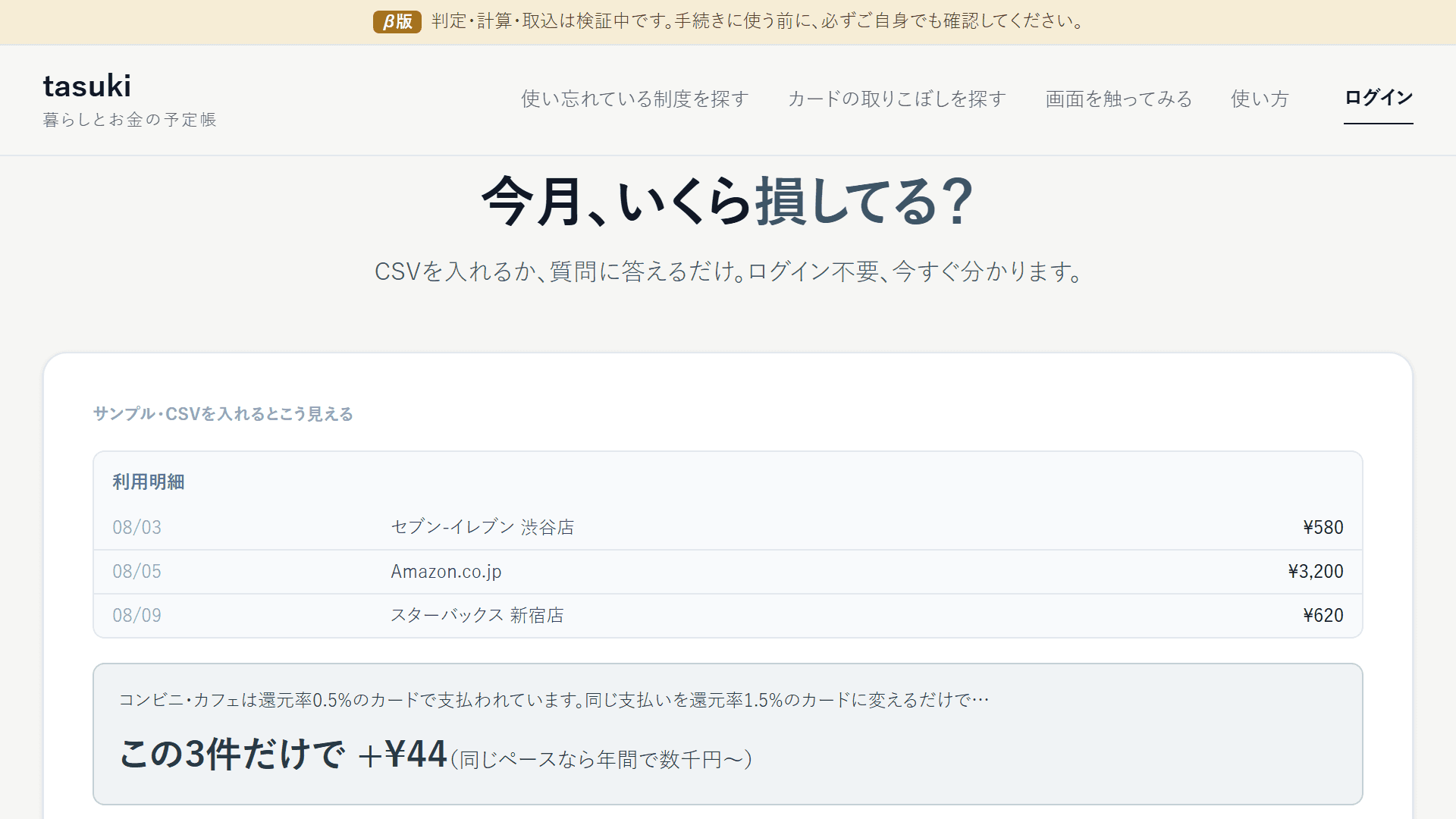Click the ログイン button
Viewport: 1456px width, 819px height.
tap(1379, 98)
